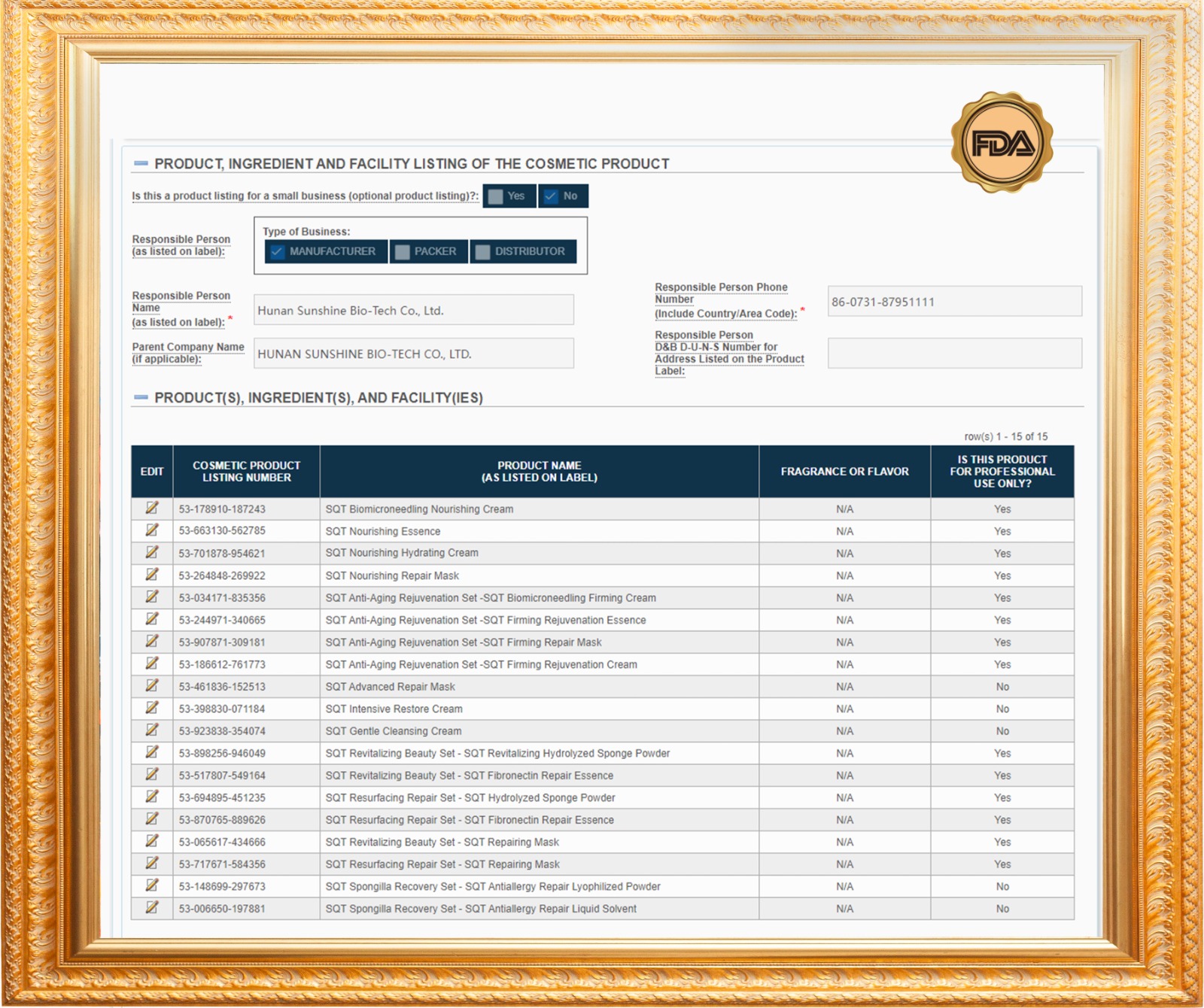This screenshot has width=1204, height=1008.
Task: Click the Fragrance or Flavor column header
Action: pos(845,472)
